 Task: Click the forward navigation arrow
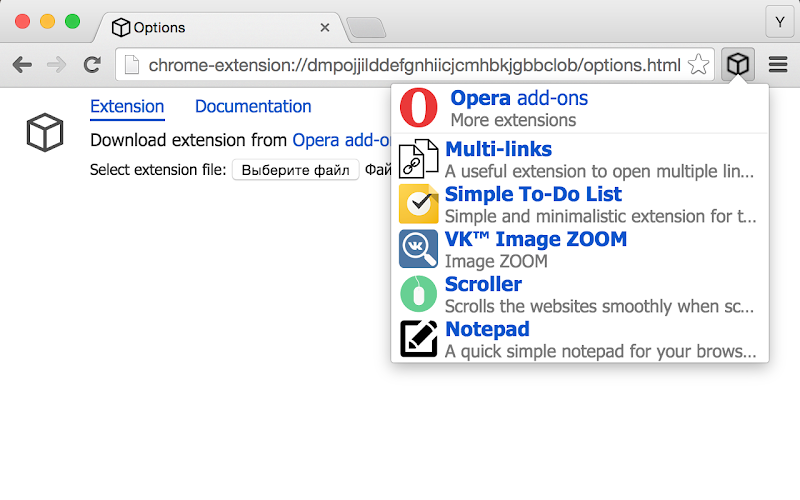tap(57, 65)
